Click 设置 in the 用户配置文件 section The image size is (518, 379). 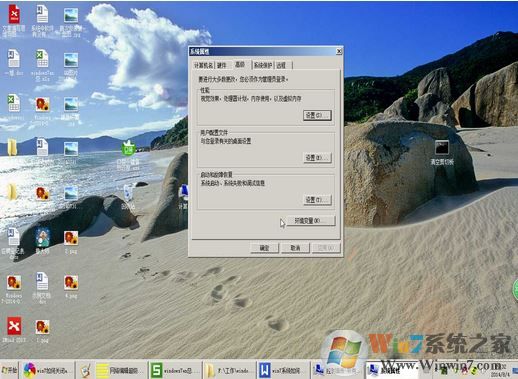pyautogui.click(x=317, y=157)
